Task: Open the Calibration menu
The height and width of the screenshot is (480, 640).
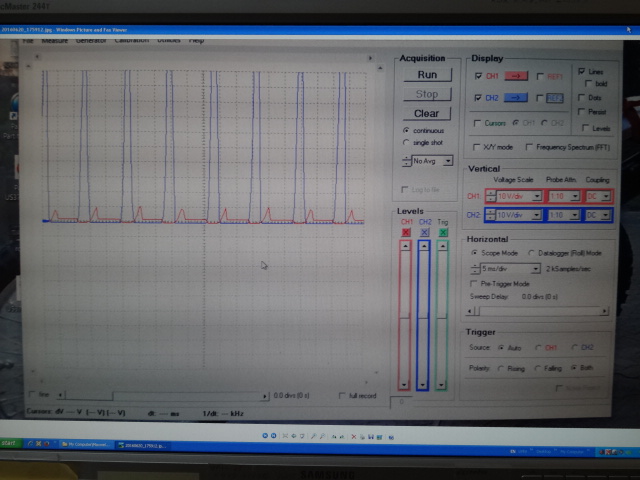Action: pyautogui.click(x=132, y=40)
